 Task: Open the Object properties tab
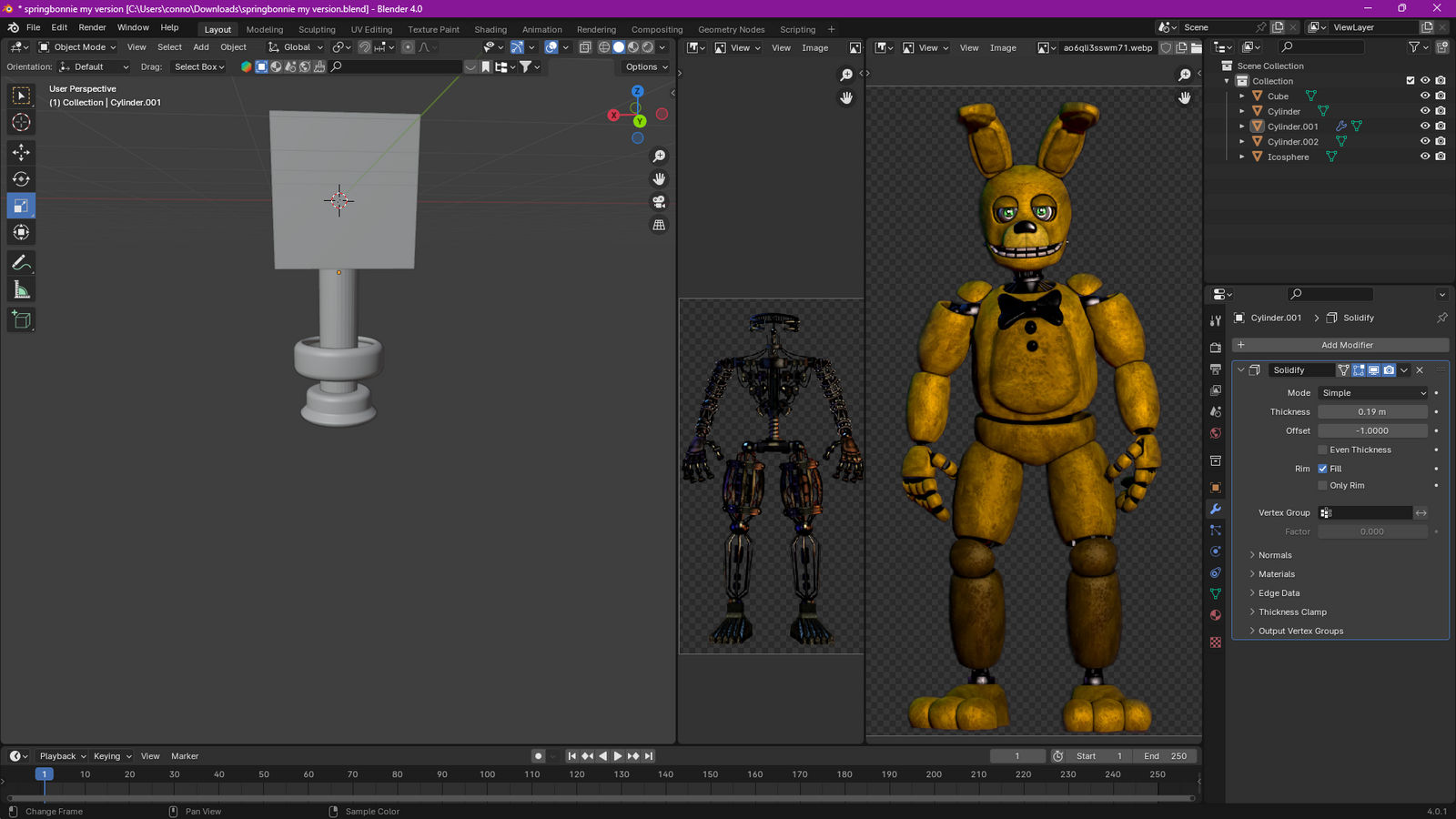pos(1216,488)
